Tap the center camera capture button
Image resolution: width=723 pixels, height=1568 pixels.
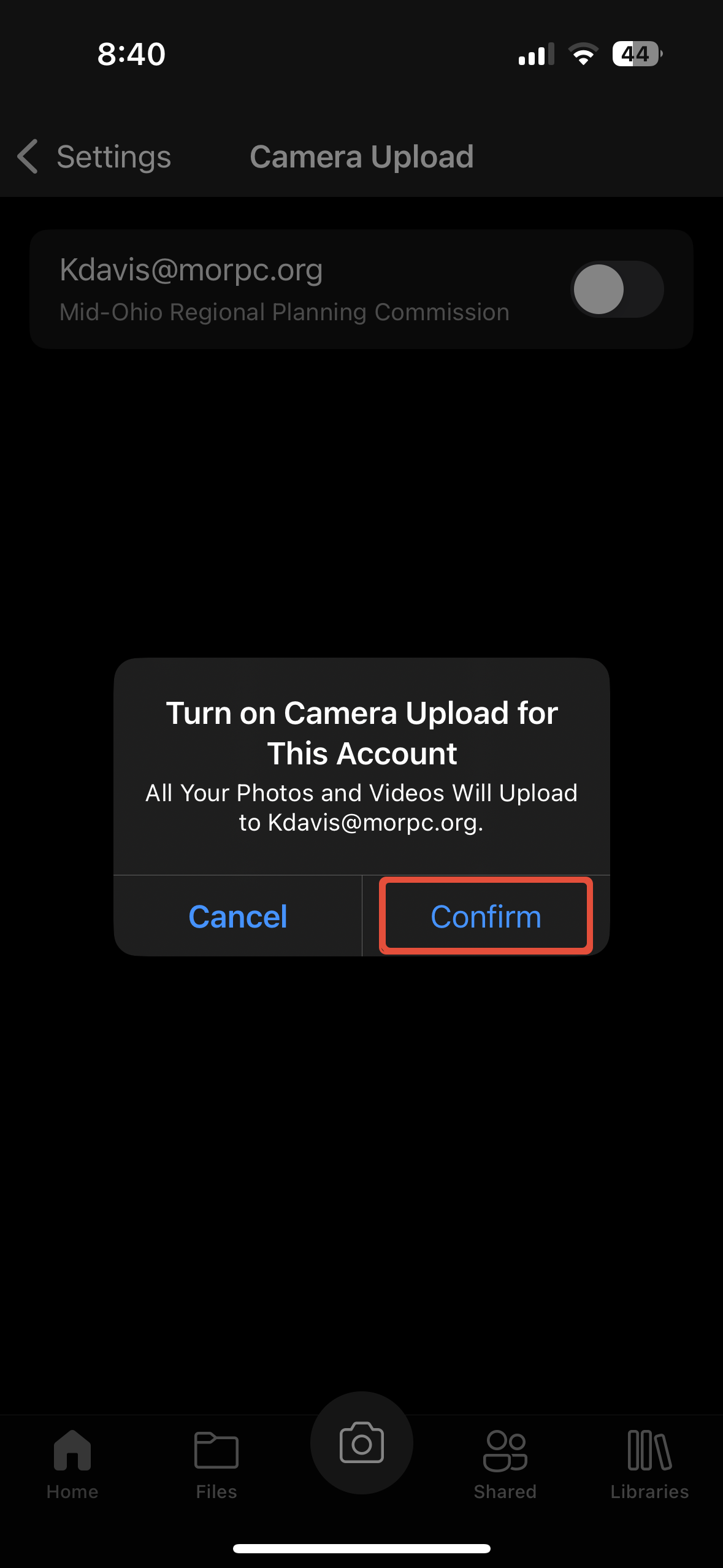362,1443
